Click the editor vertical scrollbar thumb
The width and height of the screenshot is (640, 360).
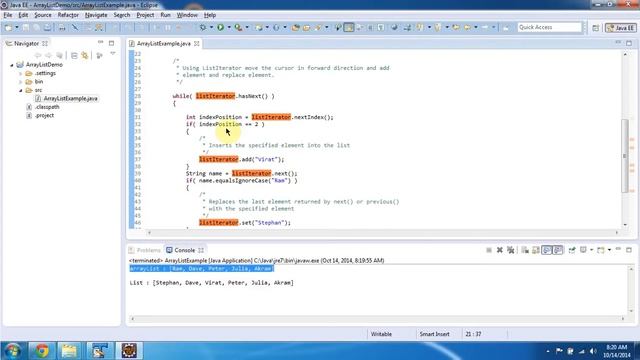(624, 155)
